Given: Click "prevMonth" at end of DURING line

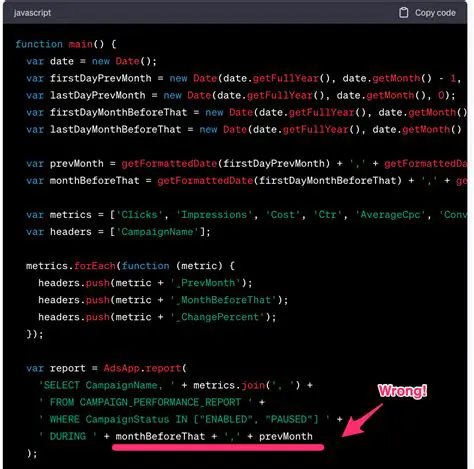Looking at the screenshot, I should (286, 436).
